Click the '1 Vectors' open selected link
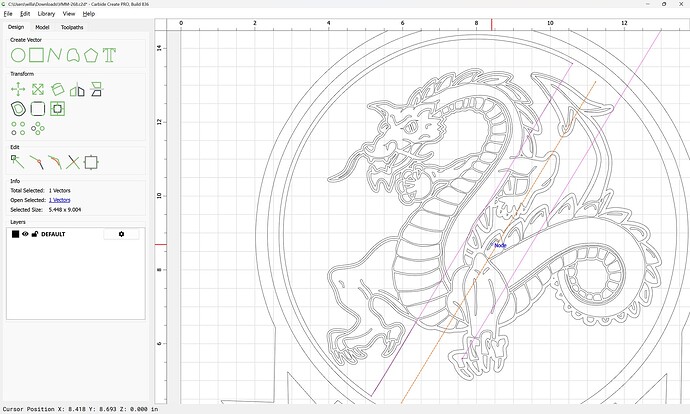 (x=60, y=200)
